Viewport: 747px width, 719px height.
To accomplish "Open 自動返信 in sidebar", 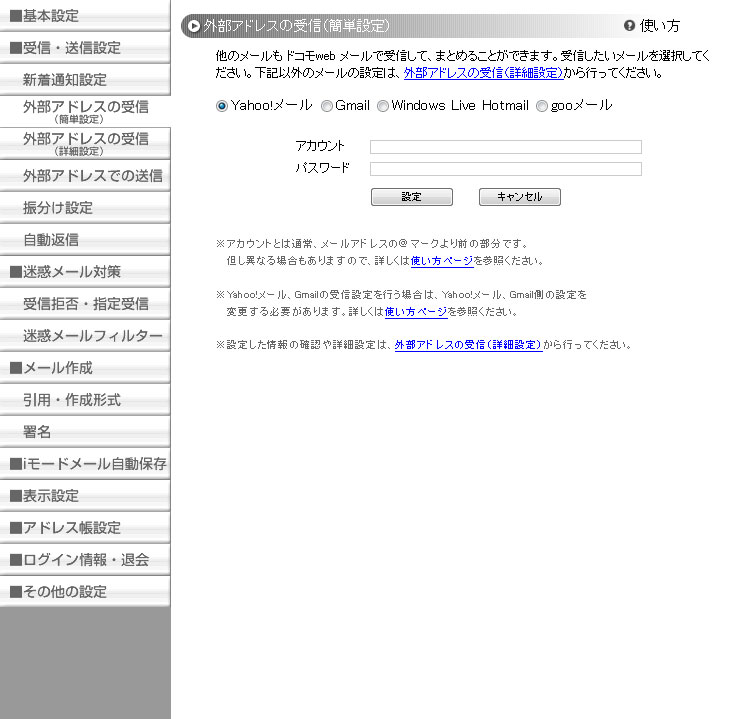I will point(85,240).
